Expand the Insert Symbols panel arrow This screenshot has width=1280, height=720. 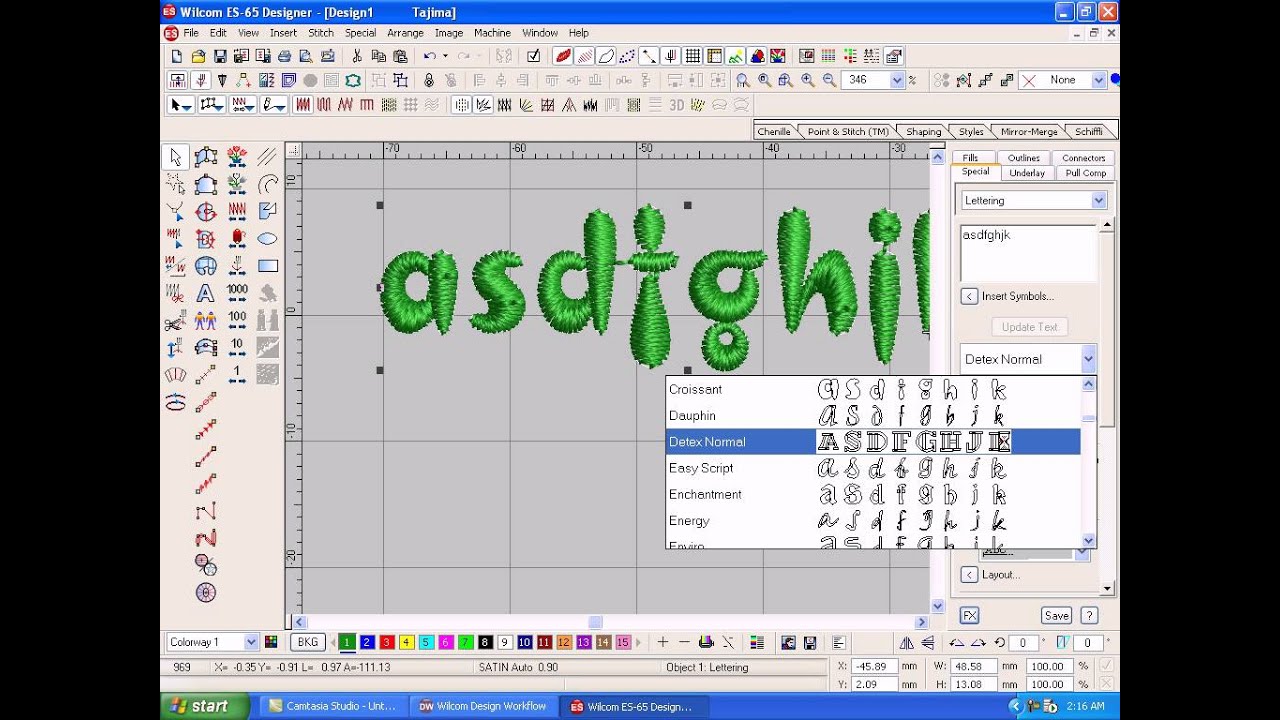click(969, 296)
